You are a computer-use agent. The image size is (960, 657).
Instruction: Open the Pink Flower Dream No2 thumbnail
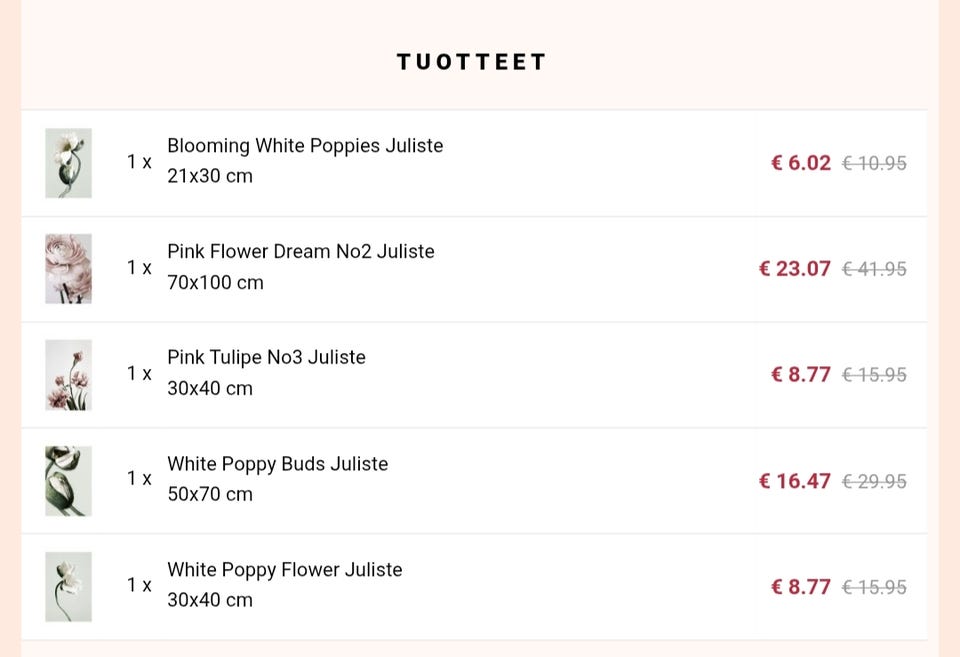pyautogui.click(x=68, y=269)
